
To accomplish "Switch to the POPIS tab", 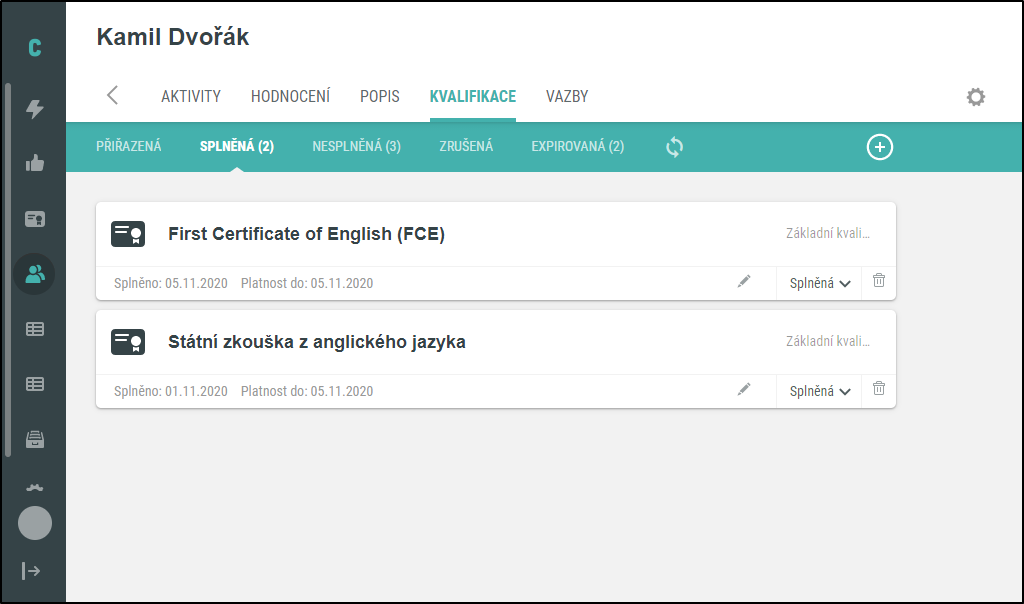I will coord(379,97).
